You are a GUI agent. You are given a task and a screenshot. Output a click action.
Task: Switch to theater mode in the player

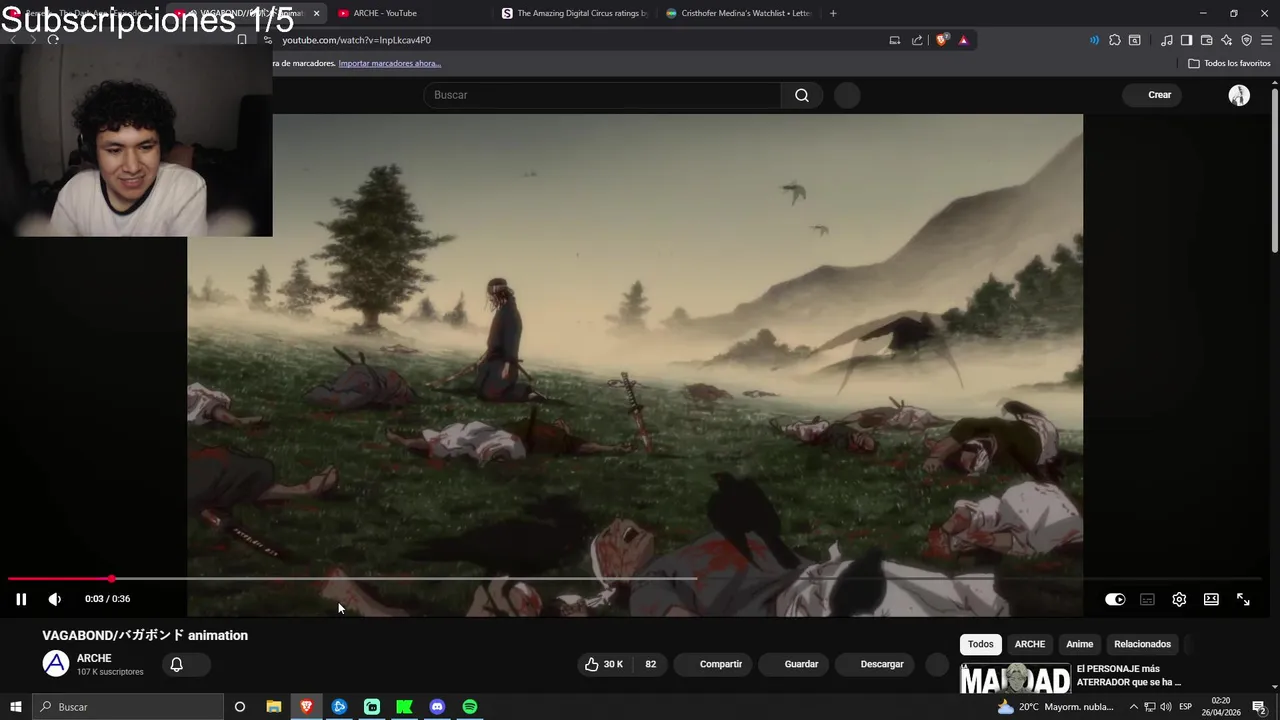(1211, 599)
